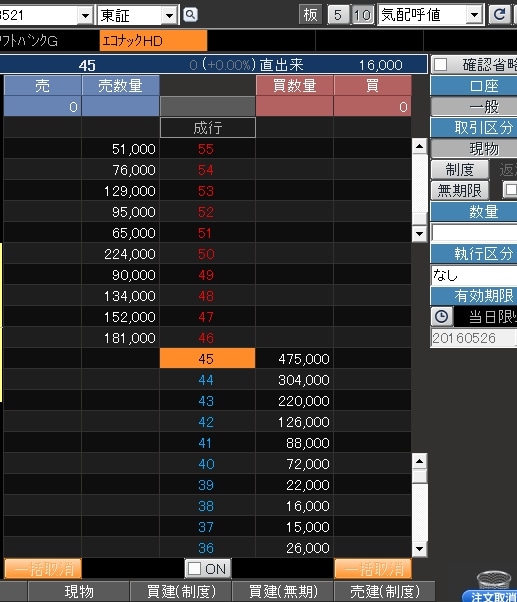Switch to 5-level quote depth
This screenshot has width=517, height=602.
coord(338,15)
